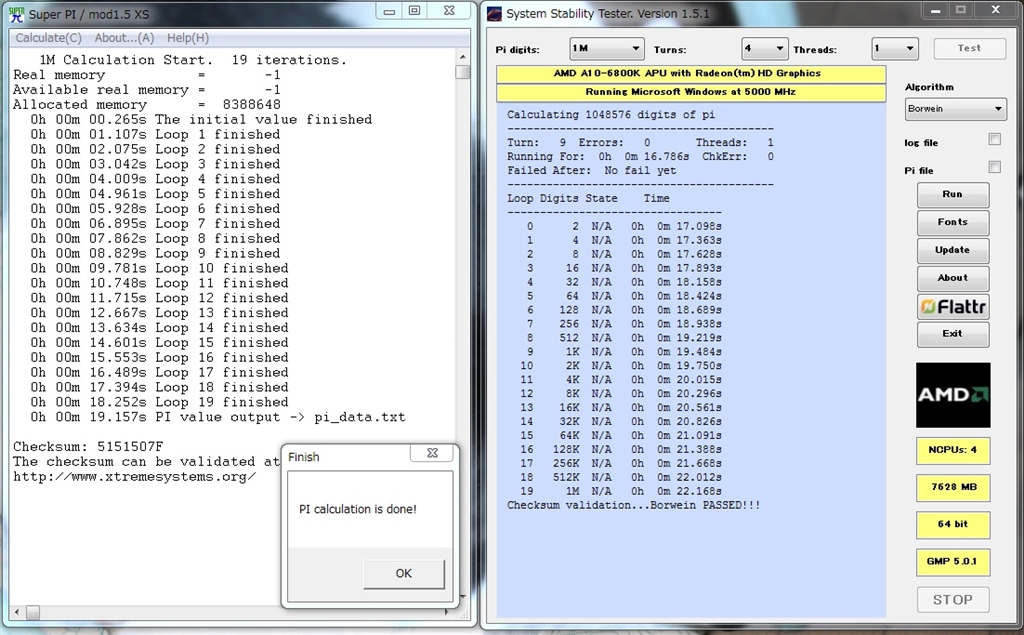Click the Exit button

point(953,334)
